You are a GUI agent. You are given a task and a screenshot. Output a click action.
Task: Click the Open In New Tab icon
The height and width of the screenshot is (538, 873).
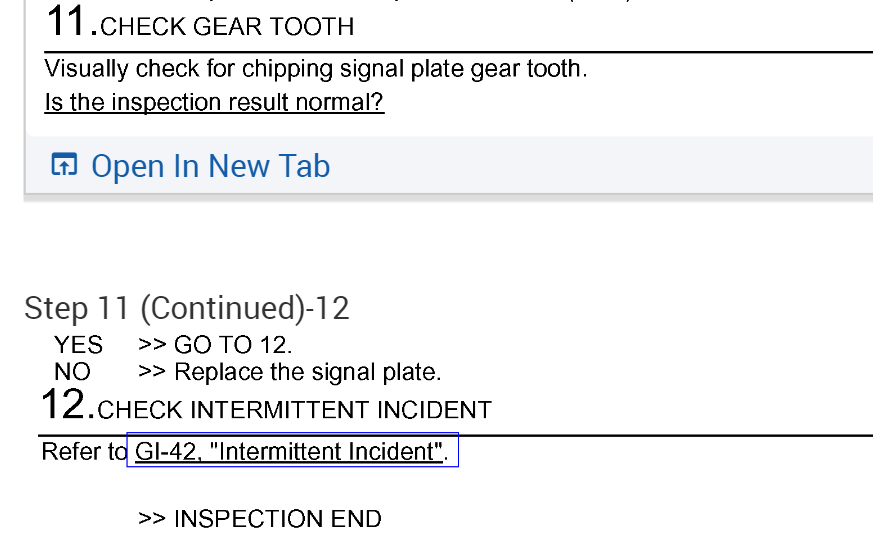coord(64,165)
